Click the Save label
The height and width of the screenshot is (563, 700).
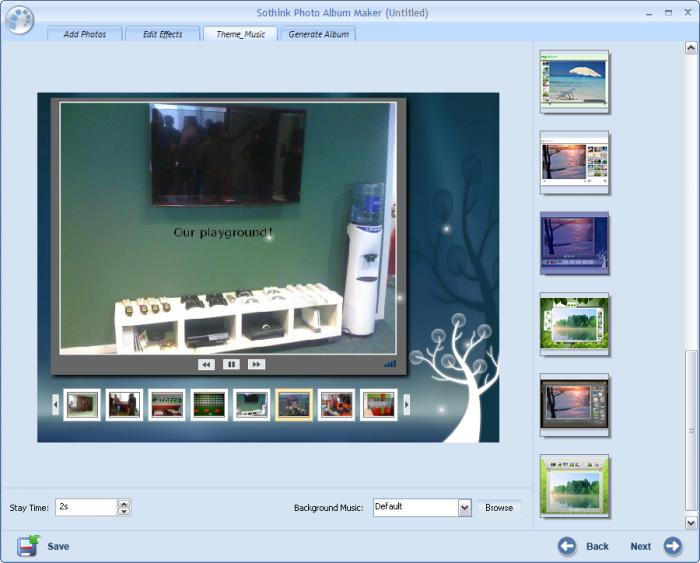(58, 546)
